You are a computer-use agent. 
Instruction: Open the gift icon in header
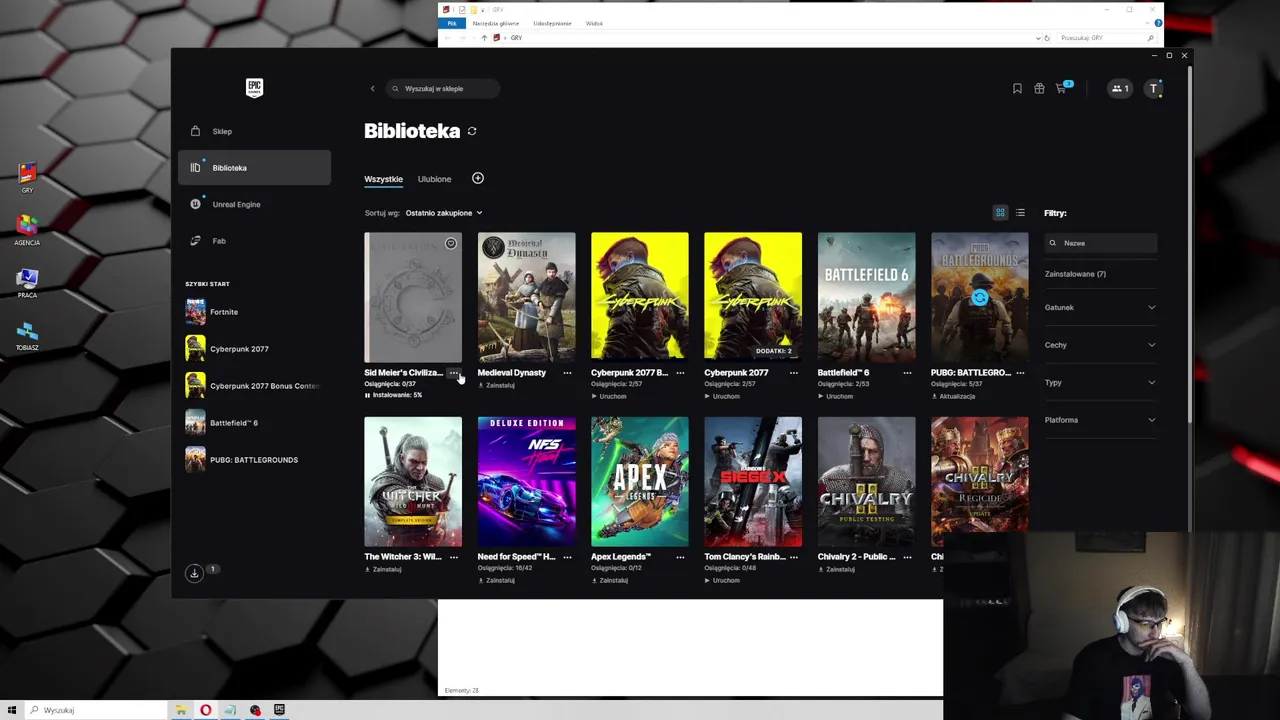1039,89
